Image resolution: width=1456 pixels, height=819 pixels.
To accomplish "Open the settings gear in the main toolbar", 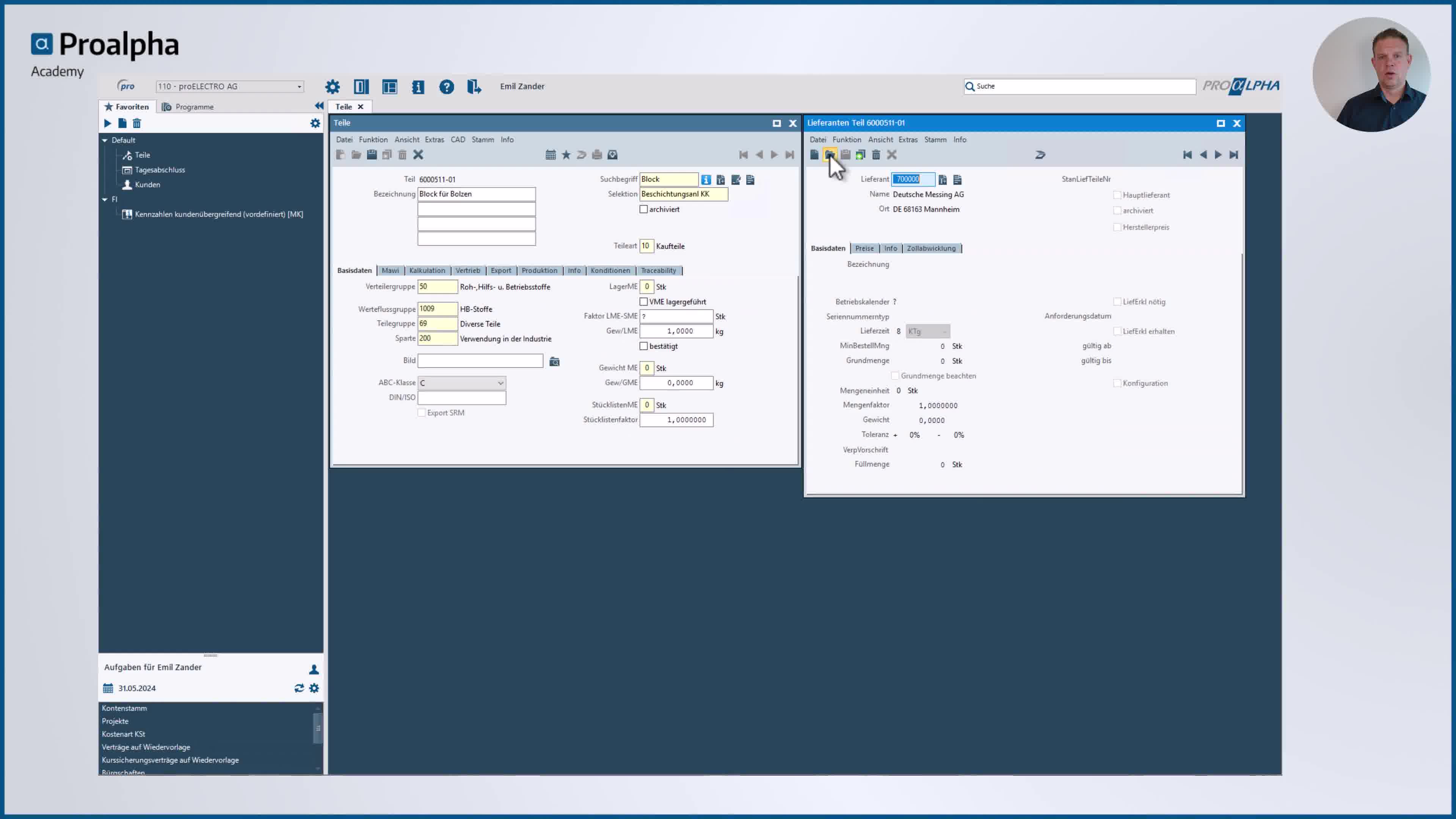I will coord(333,86).
